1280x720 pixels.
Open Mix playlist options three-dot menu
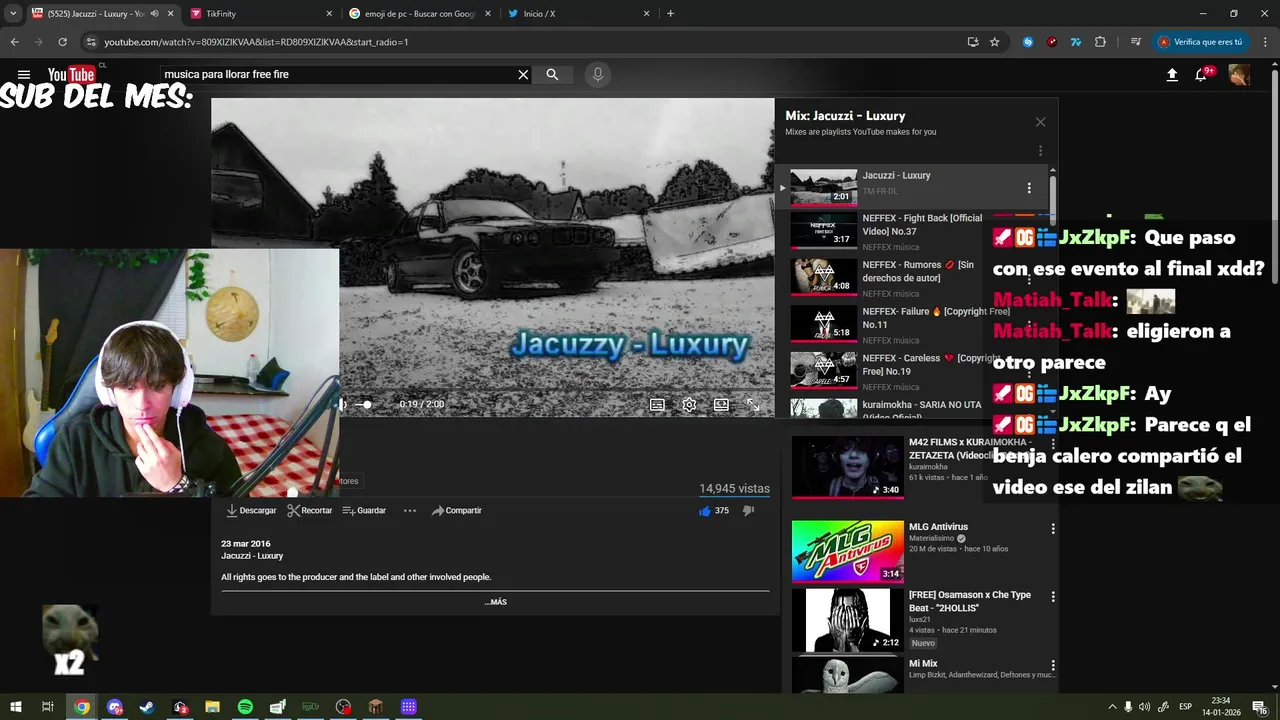[1040, 151]
